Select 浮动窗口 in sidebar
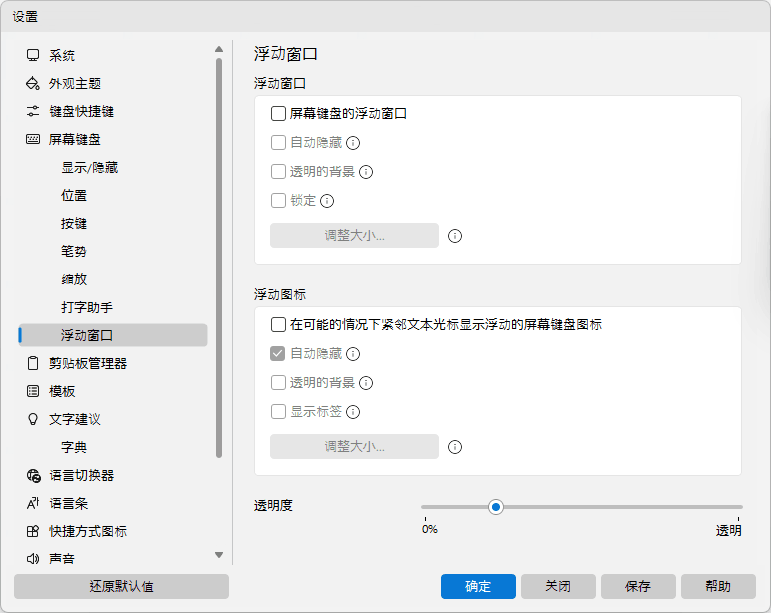This screenshot has height=613, width=771. 113,335
